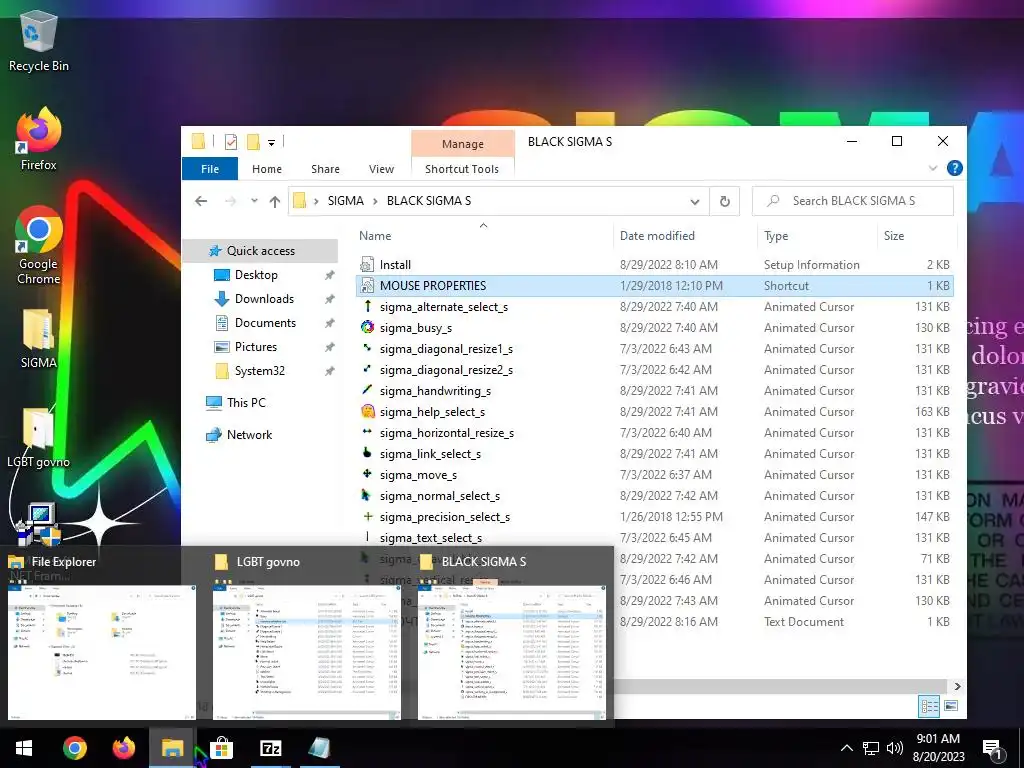The width and height of the screenshot is (1024, 768).
Task: Open the Customize Quick Access Toolbar dropdown
Action: [x=271, y=142]
